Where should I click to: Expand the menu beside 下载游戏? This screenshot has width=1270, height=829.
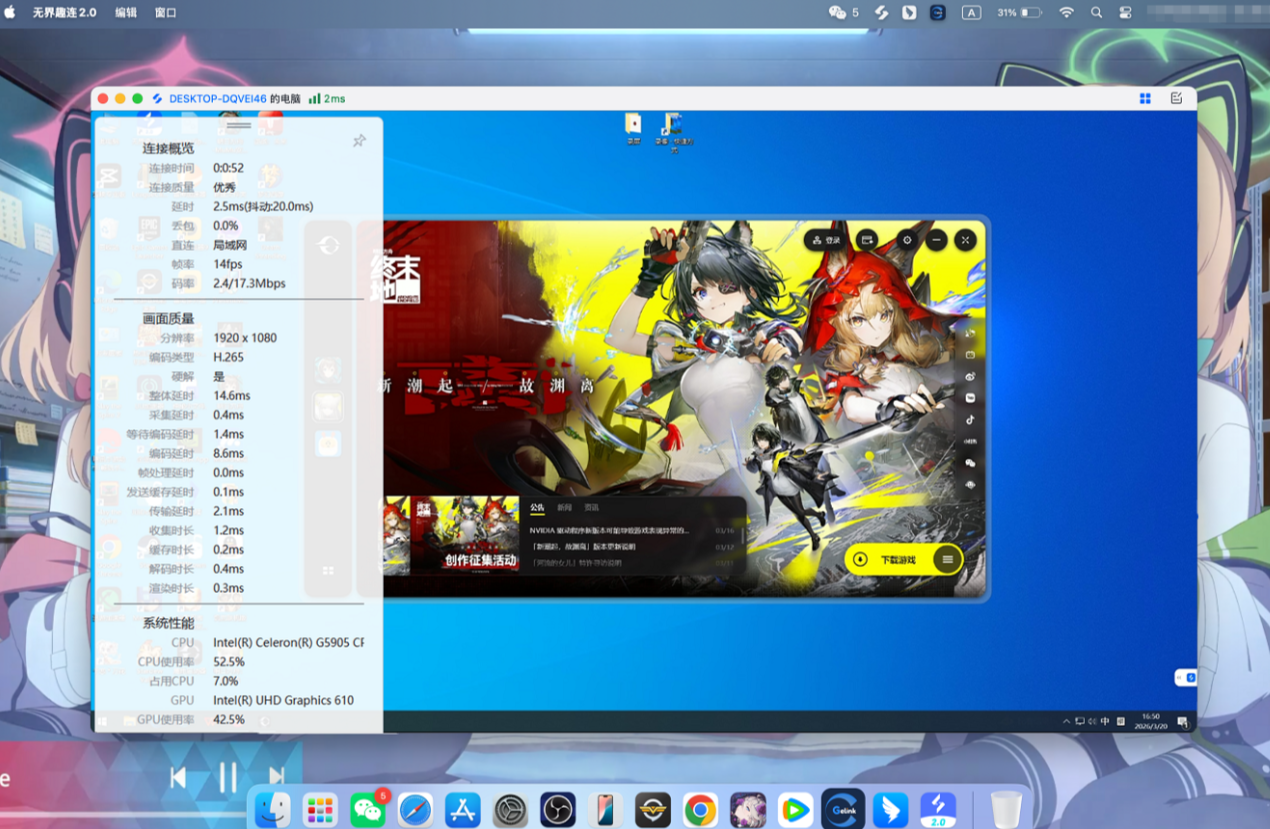tap(948, 559)
